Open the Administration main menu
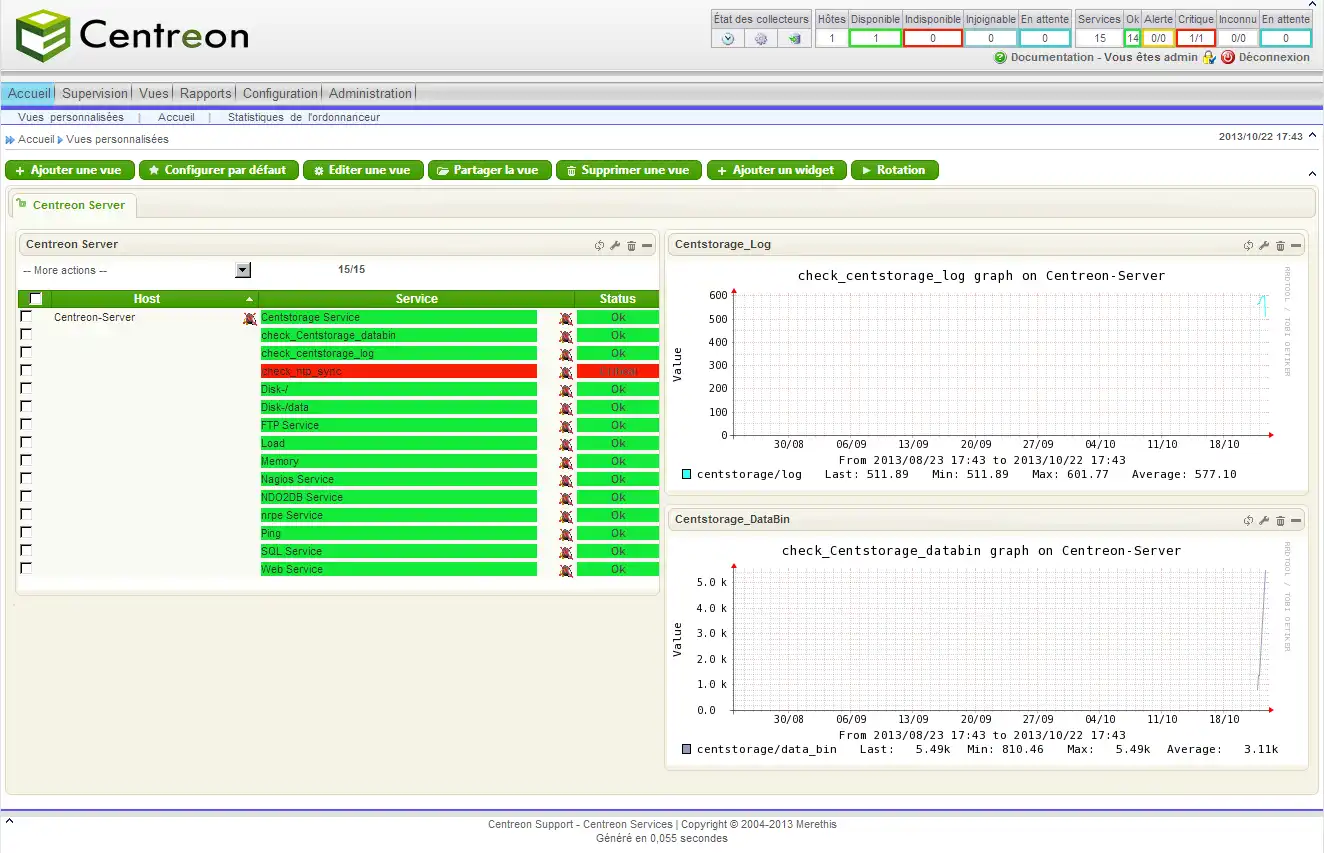The height and width of the screenshot is (853, 1324). [x=370, y=93]
